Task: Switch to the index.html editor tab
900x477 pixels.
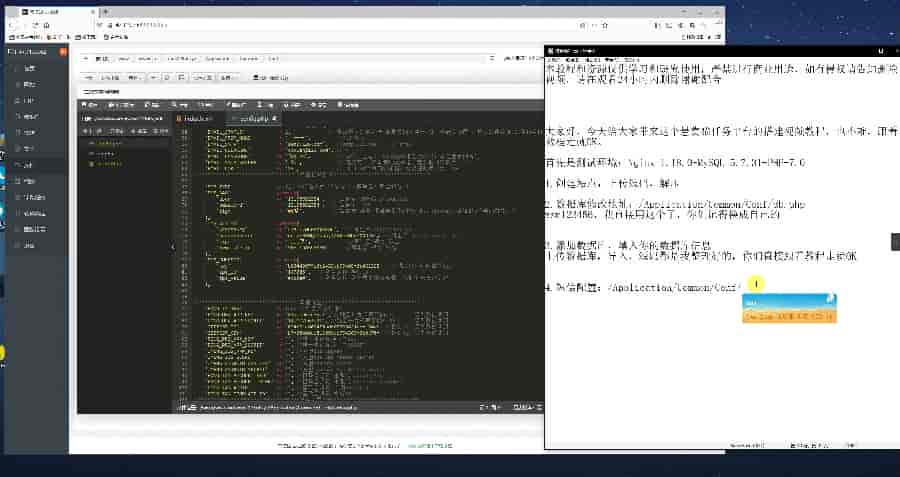Action: click(x=195, y=118)
